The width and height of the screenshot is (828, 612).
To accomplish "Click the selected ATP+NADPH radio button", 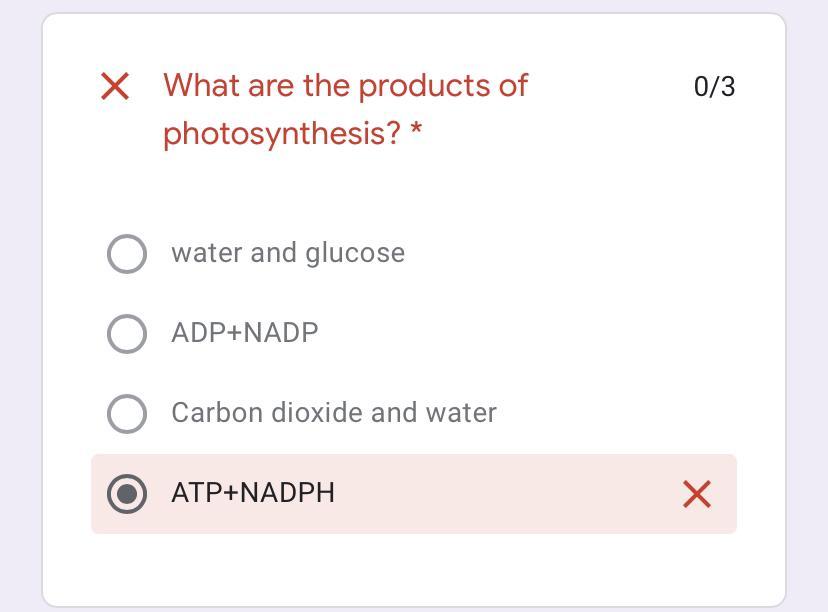I will pos(127,493).
